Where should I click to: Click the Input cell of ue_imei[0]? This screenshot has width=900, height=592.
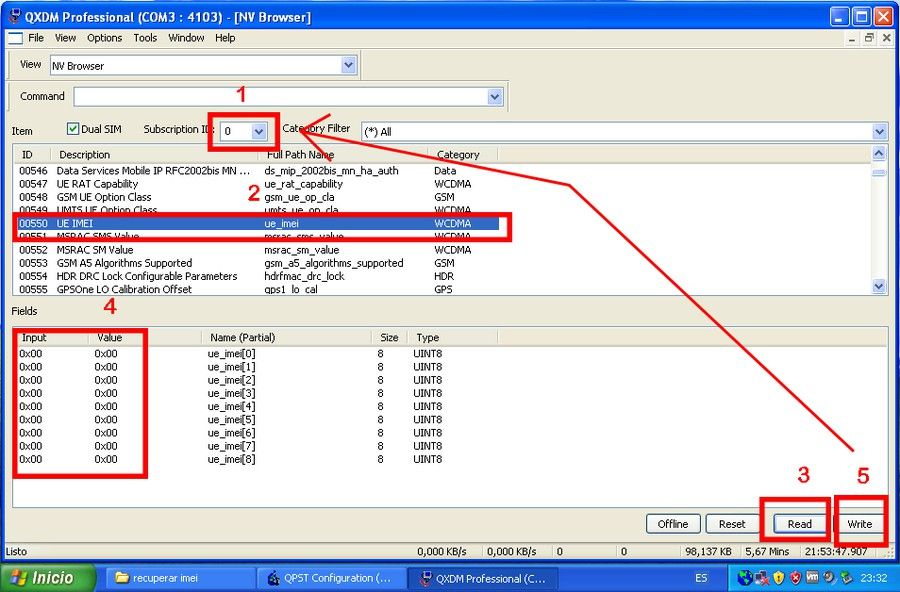[30, 354]
